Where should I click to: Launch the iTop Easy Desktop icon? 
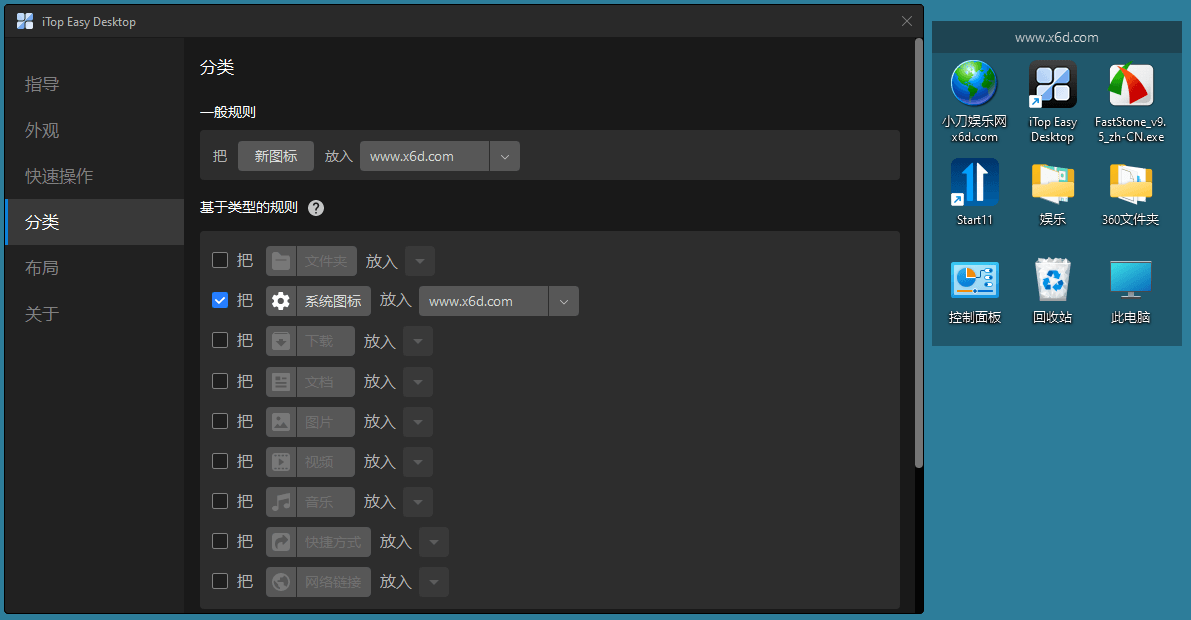1052,85
